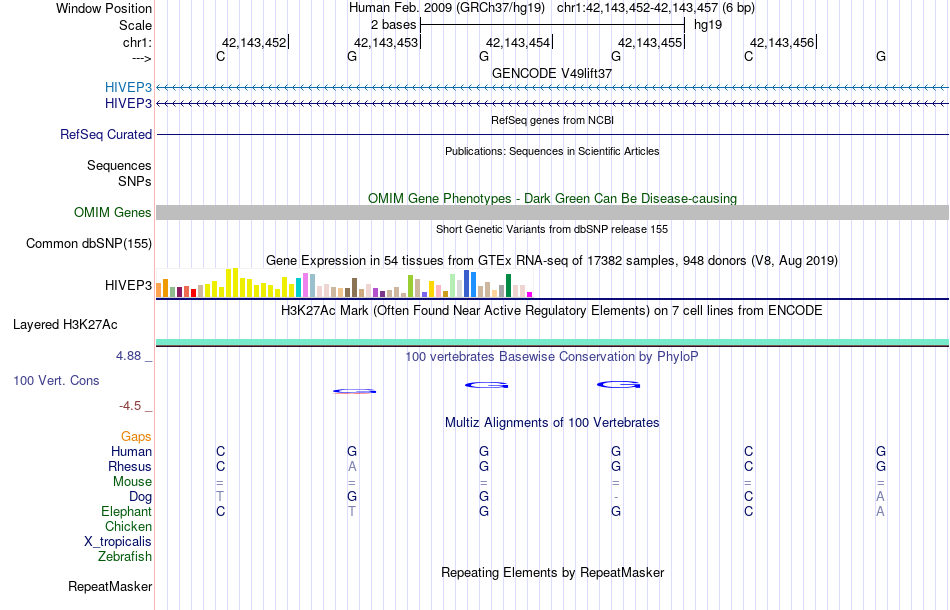The image size is (950, 610).
Task: Click the Common dbSNP(155) track label
Action: coord(88,244)
